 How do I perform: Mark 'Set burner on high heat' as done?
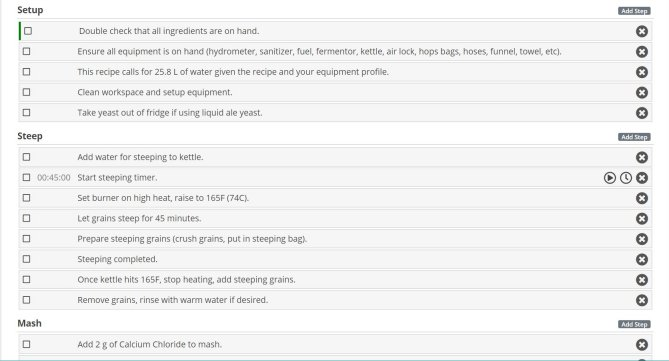point(26,198)
